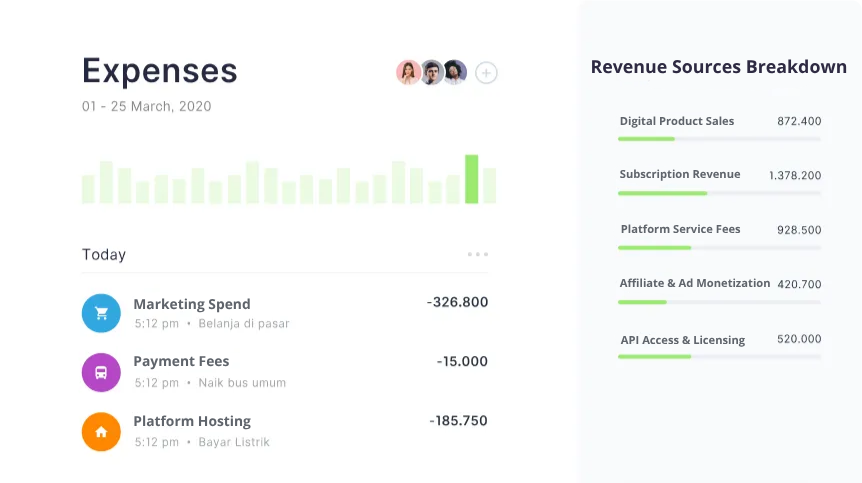Select the Subscription Revenue label
Screen dimensions: 862x483
[x=680, y=175]
